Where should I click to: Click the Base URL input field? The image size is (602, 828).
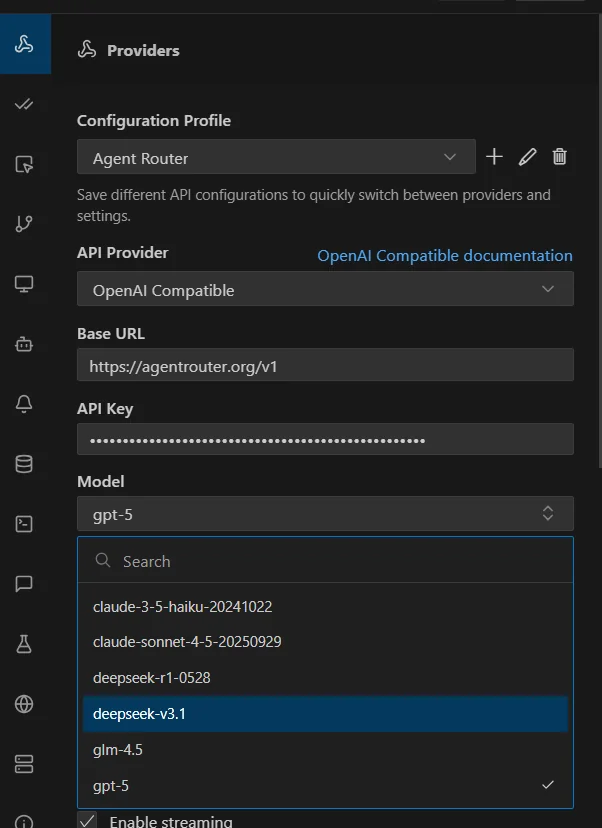[325, 366]
